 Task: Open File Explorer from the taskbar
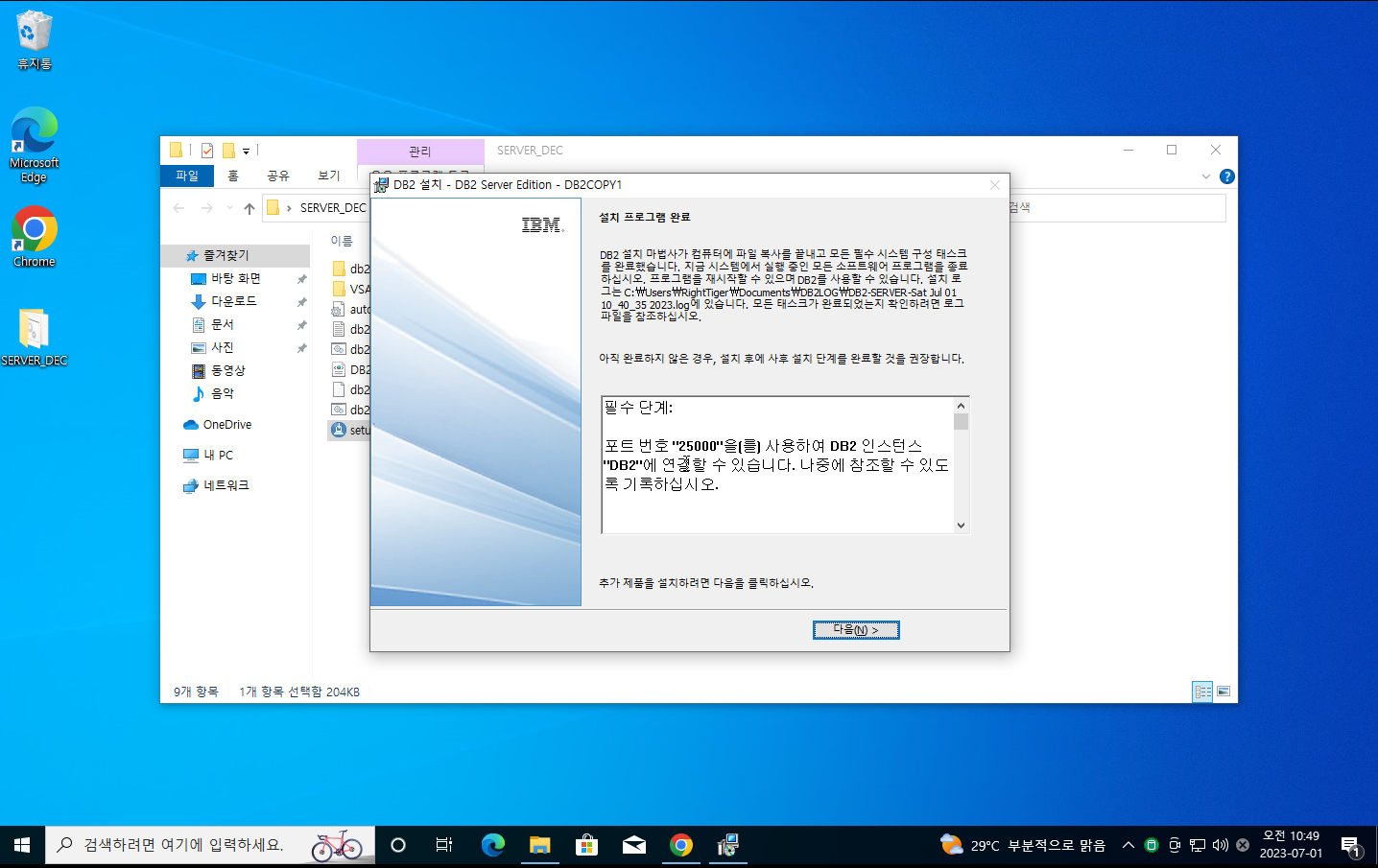click(540, 845)
